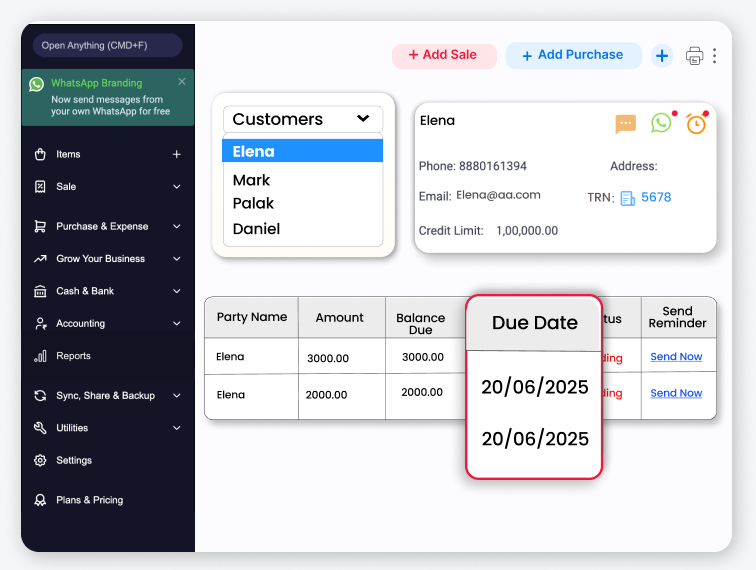The height and width of the screenshot is (570, 756).
Task: Click the Grow Your Business trend icon
Action: 40,258
